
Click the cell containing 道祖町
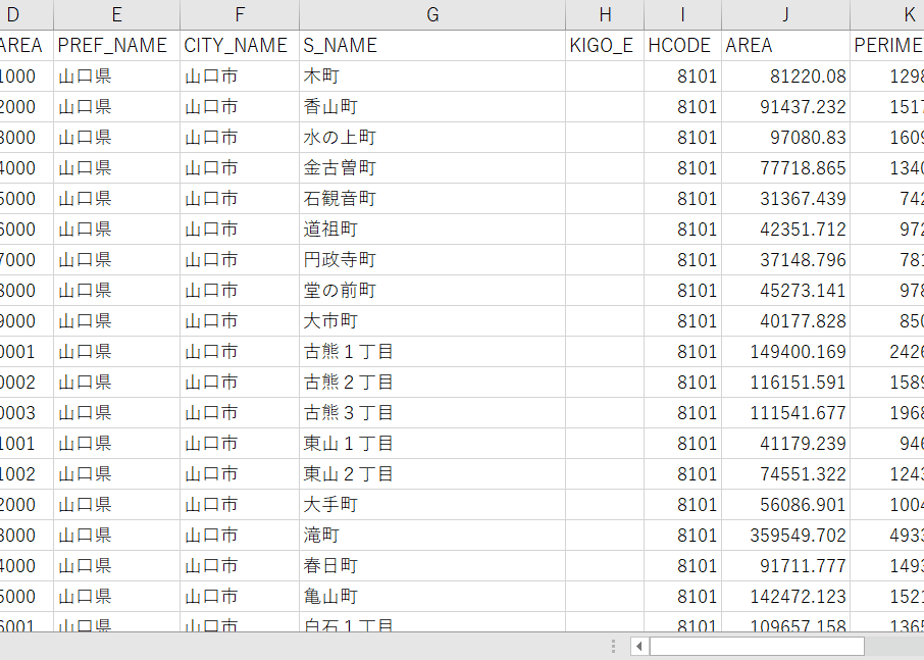click(x=433, y=229)
